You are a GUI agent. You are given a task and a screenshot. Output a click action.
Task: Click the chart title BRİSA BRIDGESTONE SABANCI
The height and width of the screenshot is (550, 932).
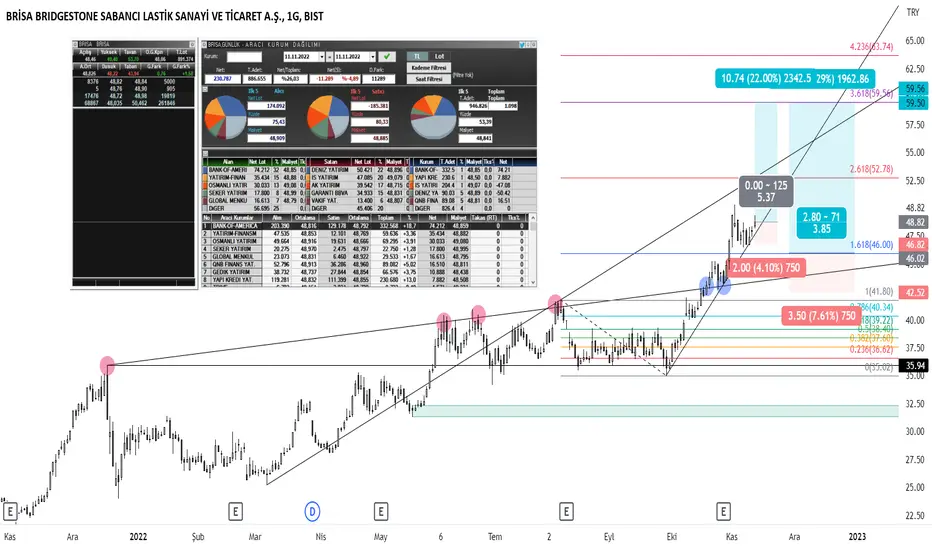(x=165, y=17)
